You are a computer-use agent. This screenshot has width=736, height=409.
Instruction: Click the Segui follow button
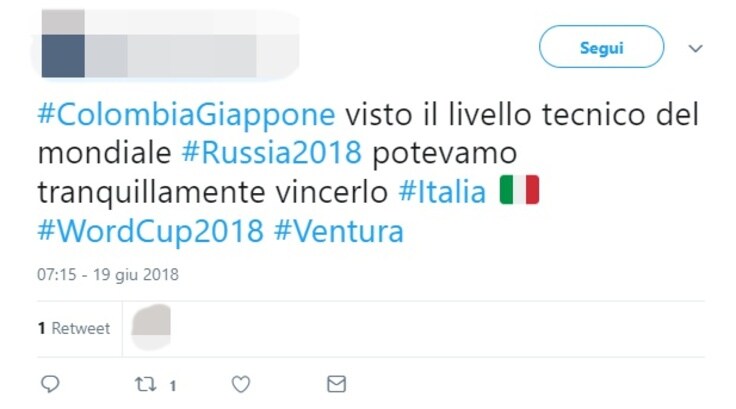point(601,46)
